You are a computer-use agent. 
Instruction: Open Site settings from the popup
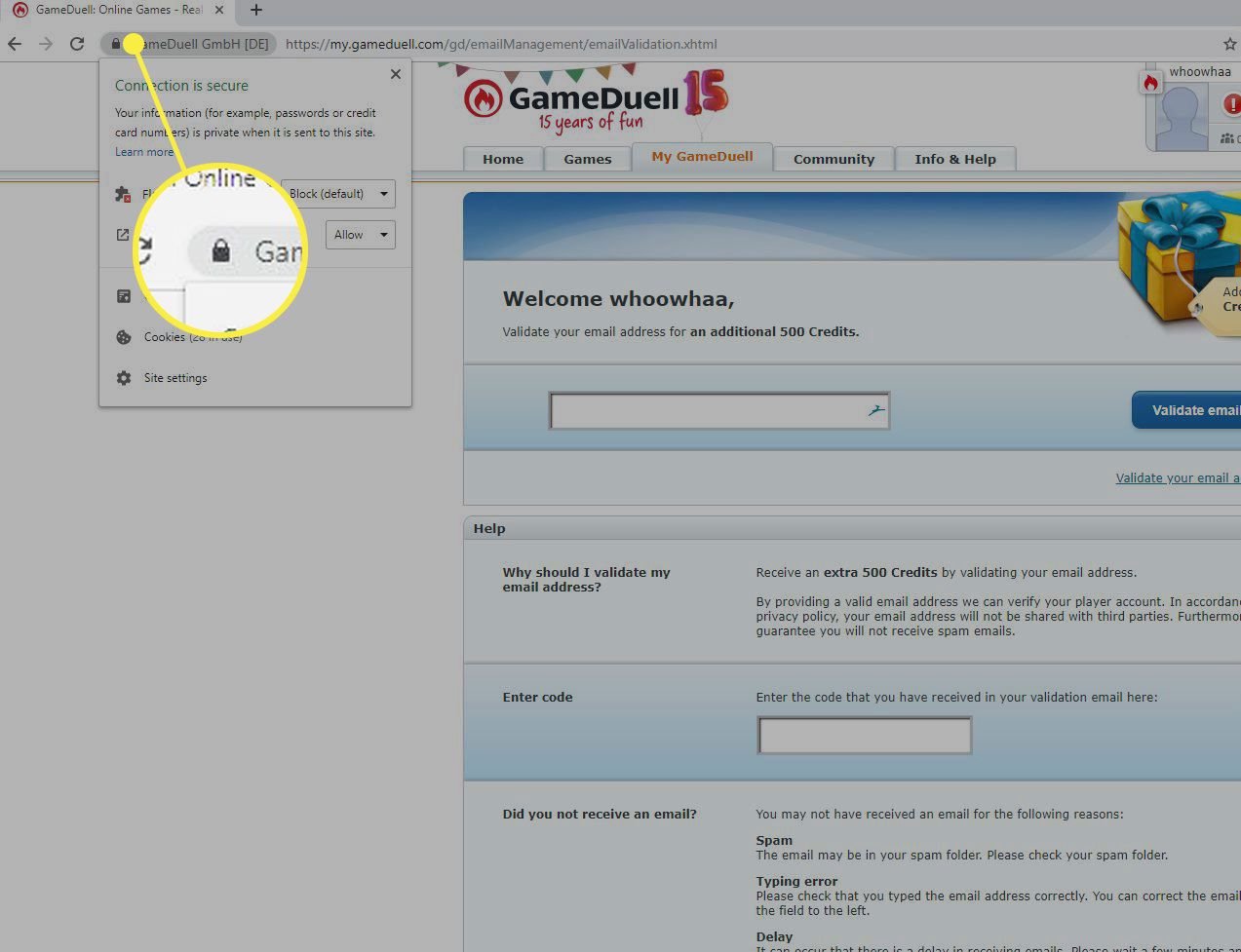tap(175, 378)
